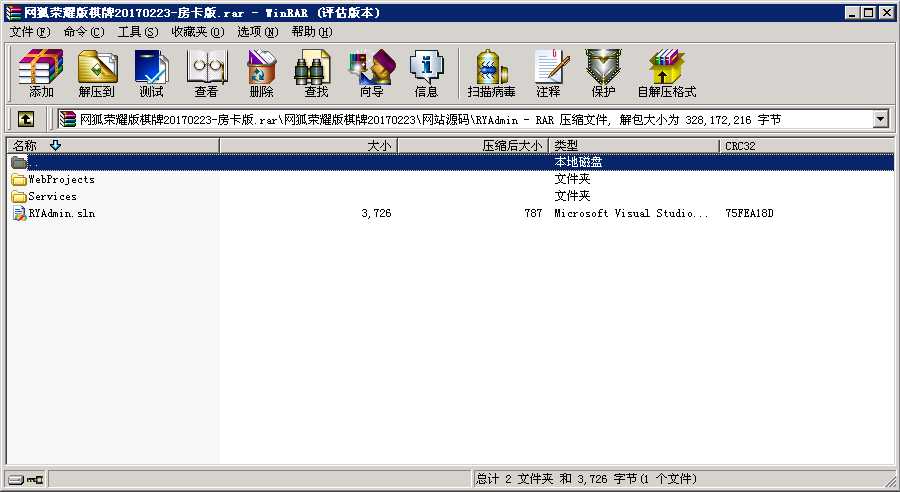Click the 扫描病毒 (Virus Scan) icon
Image resolution: width=900 pixels, height=492 pixels.
pyautogui.click(x=491, y=73)
